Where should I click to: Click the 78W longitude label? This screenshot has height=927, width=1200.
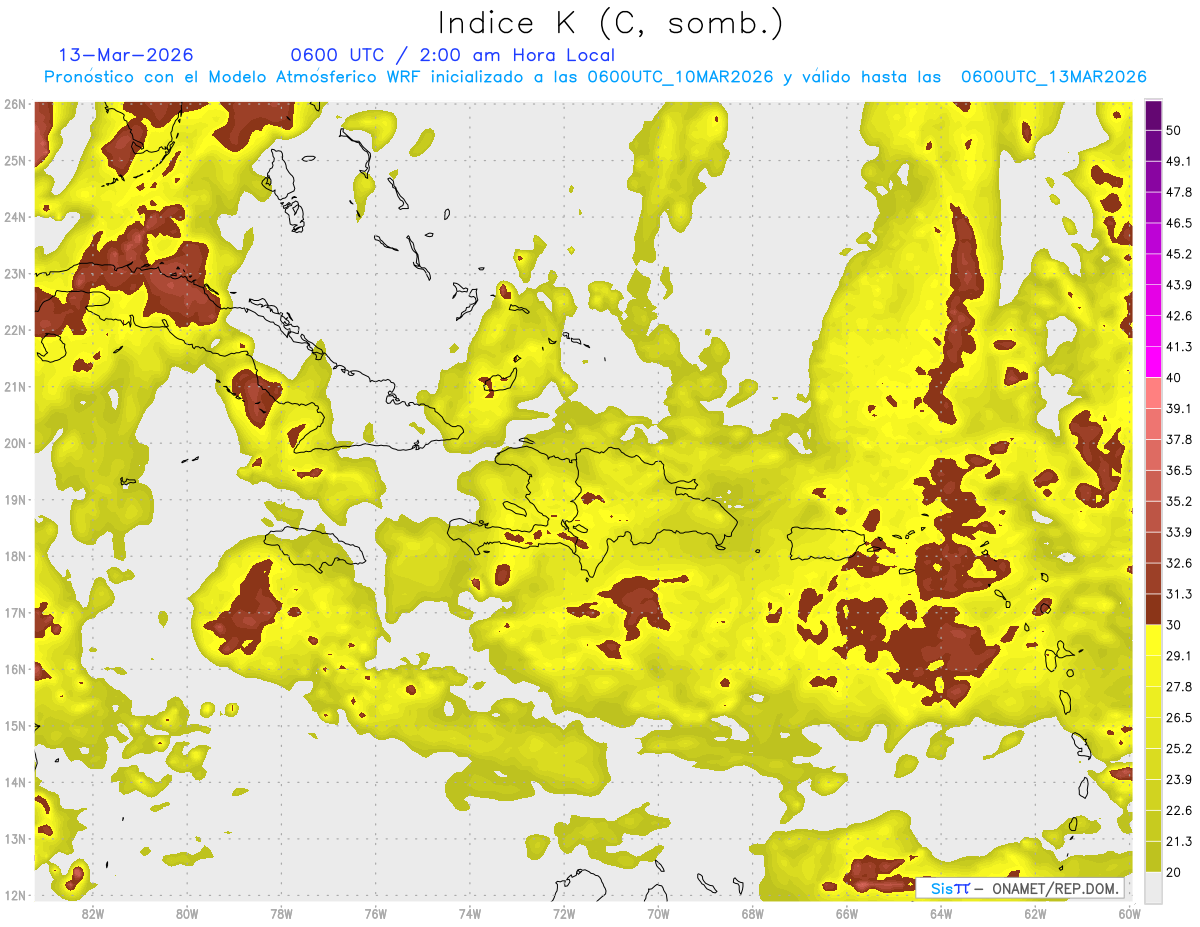tap(281, 913)
